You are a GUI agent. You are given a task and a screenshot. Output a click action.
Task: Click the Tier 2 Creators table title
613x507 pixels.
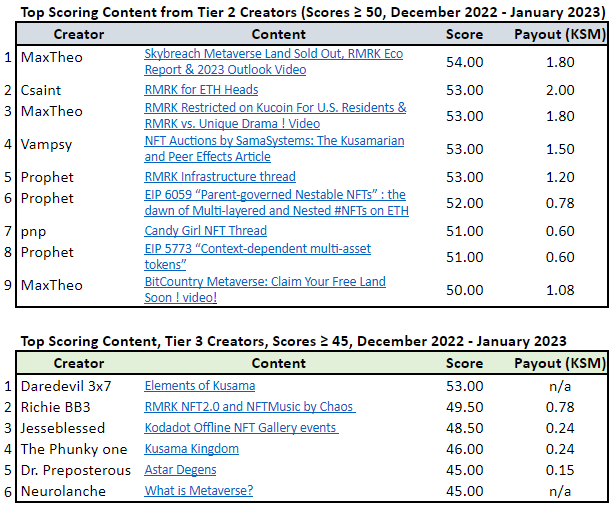313,12
